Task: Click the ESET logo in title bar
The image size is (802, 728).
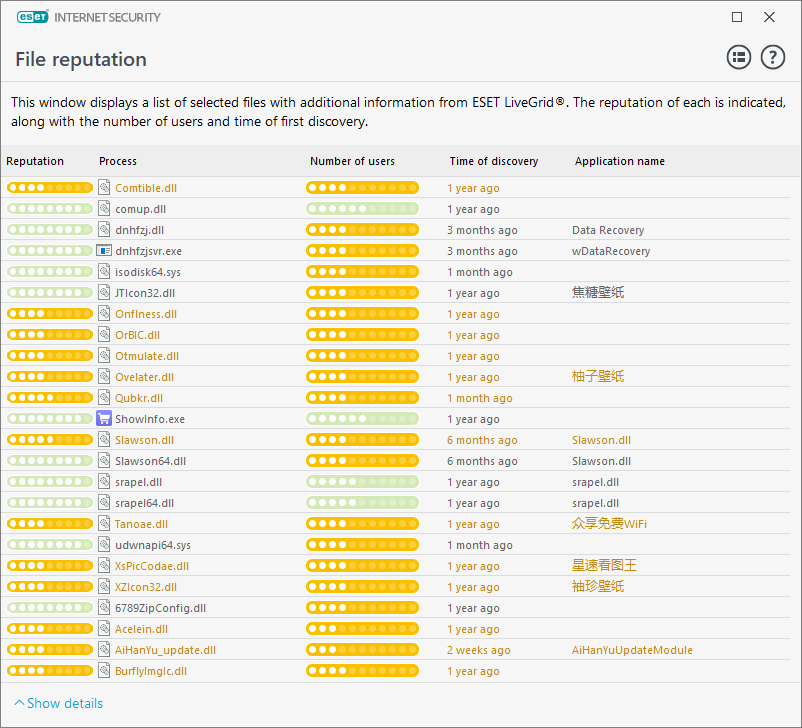Action: tap(33, 17)
